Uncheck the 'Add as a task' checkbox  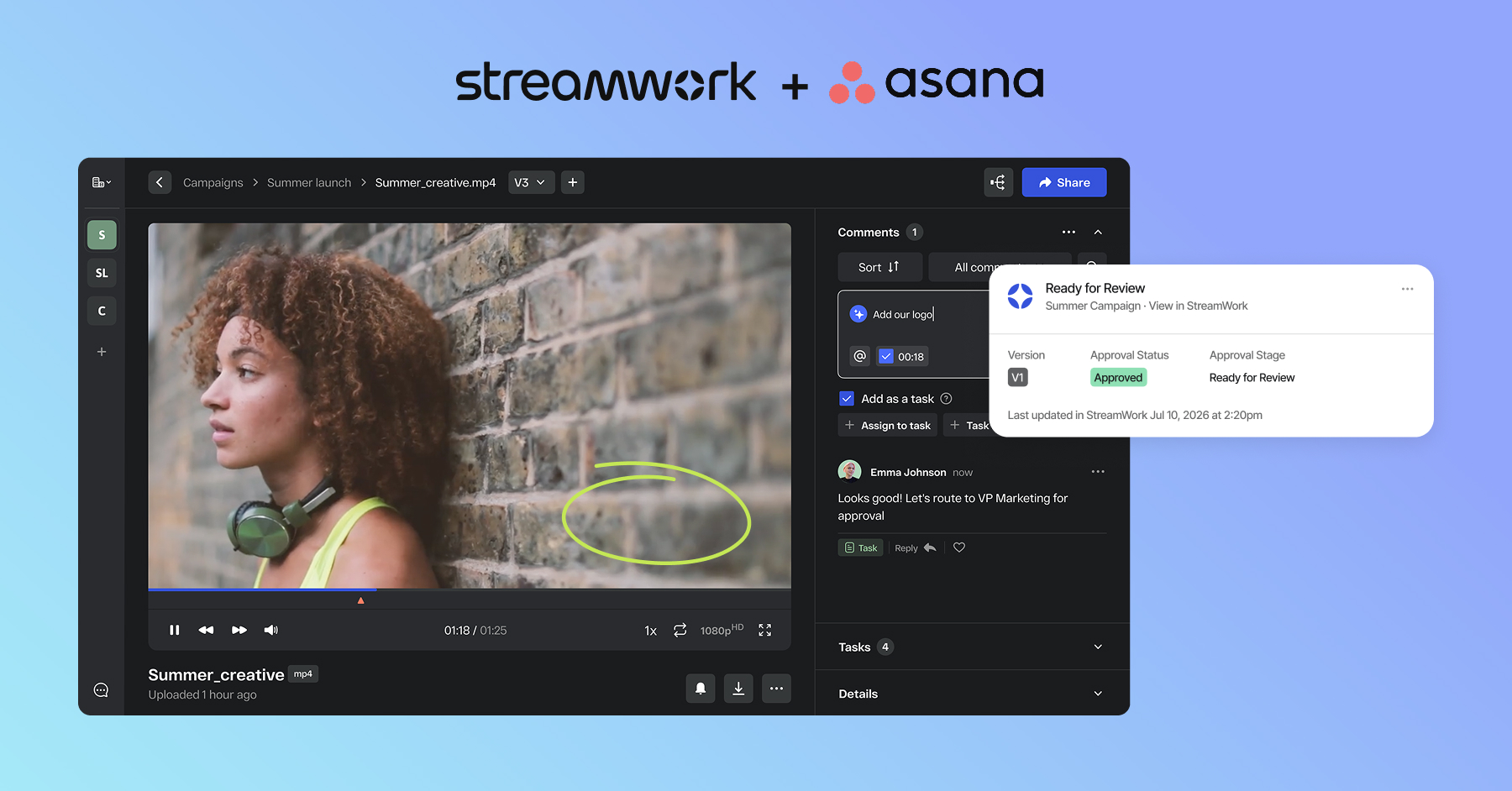pyautogui.click(x=846, y=398)
